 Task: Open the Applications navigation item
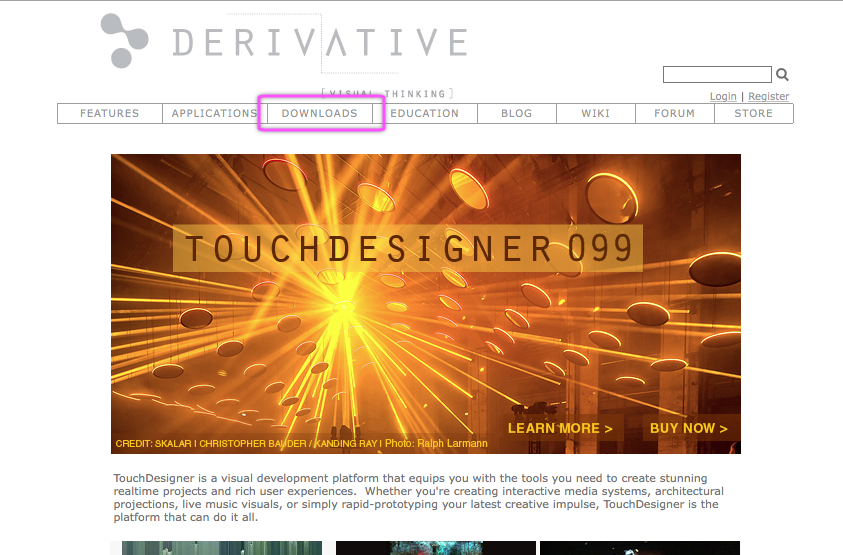pyautogui.click(x=214, y=114)
